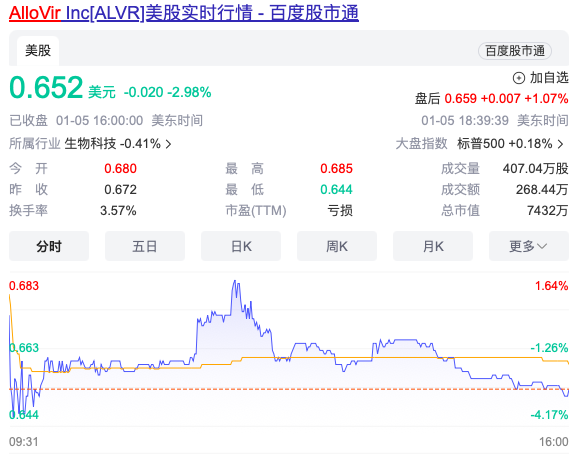Click the chart percent label -4.17%

pyautogui.click(x=549, y=415)
